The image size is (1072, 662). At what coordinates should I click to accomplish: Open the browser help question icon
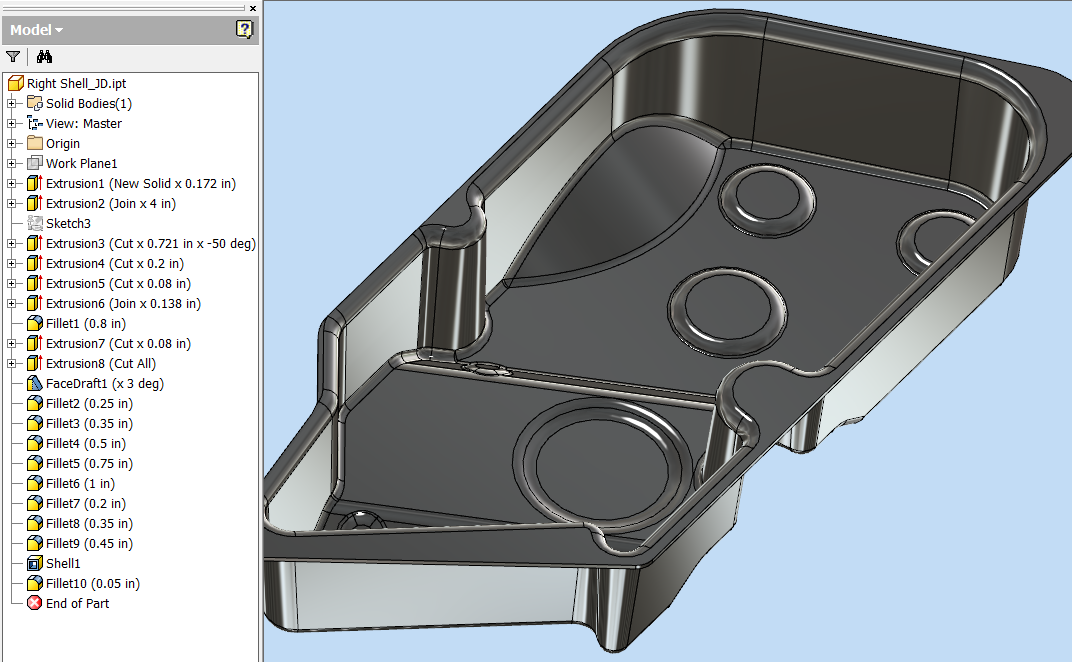click(244, 29)
